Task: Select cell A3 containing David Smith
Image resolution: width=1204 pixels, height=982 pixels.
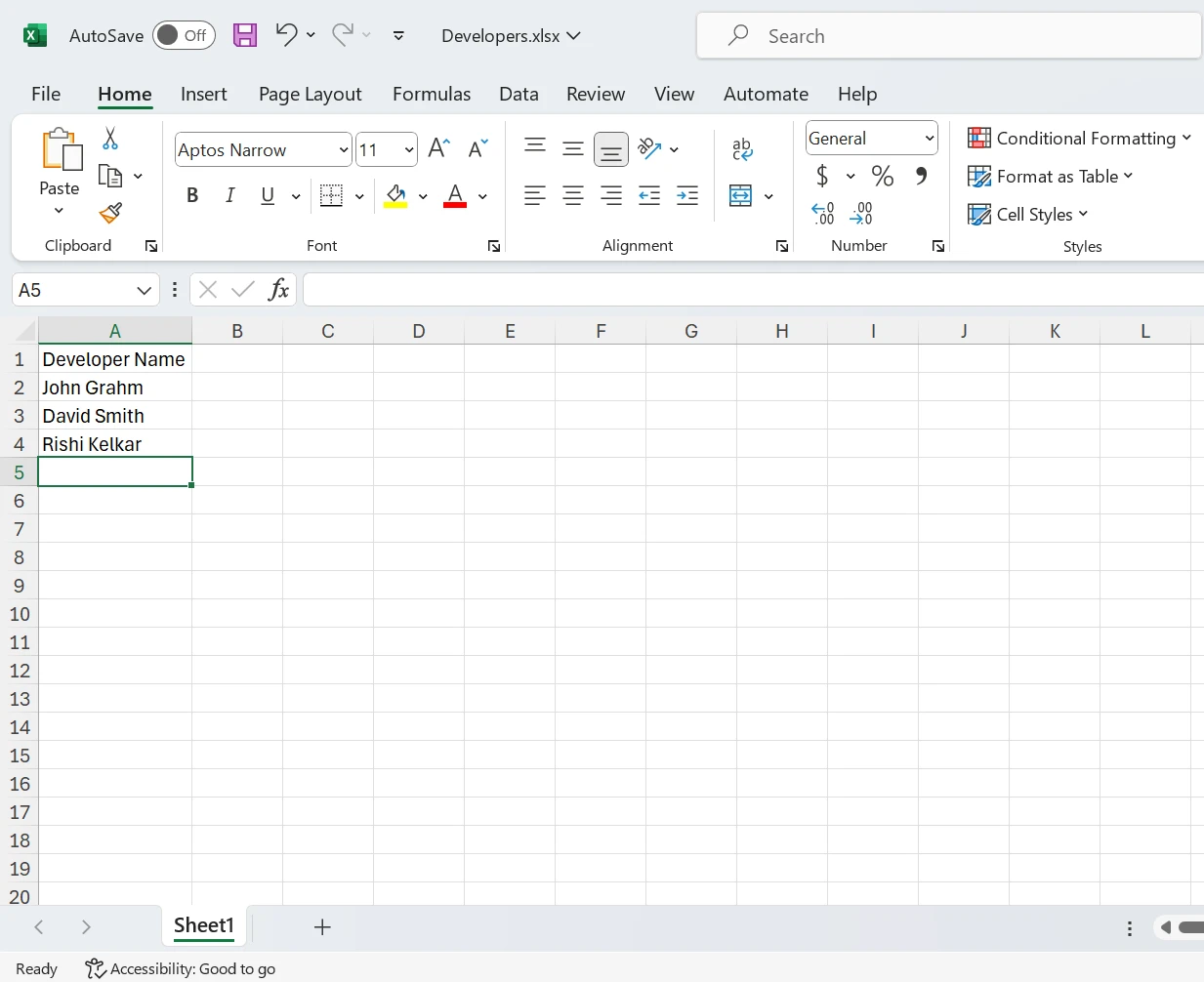Action: (114, 416)
